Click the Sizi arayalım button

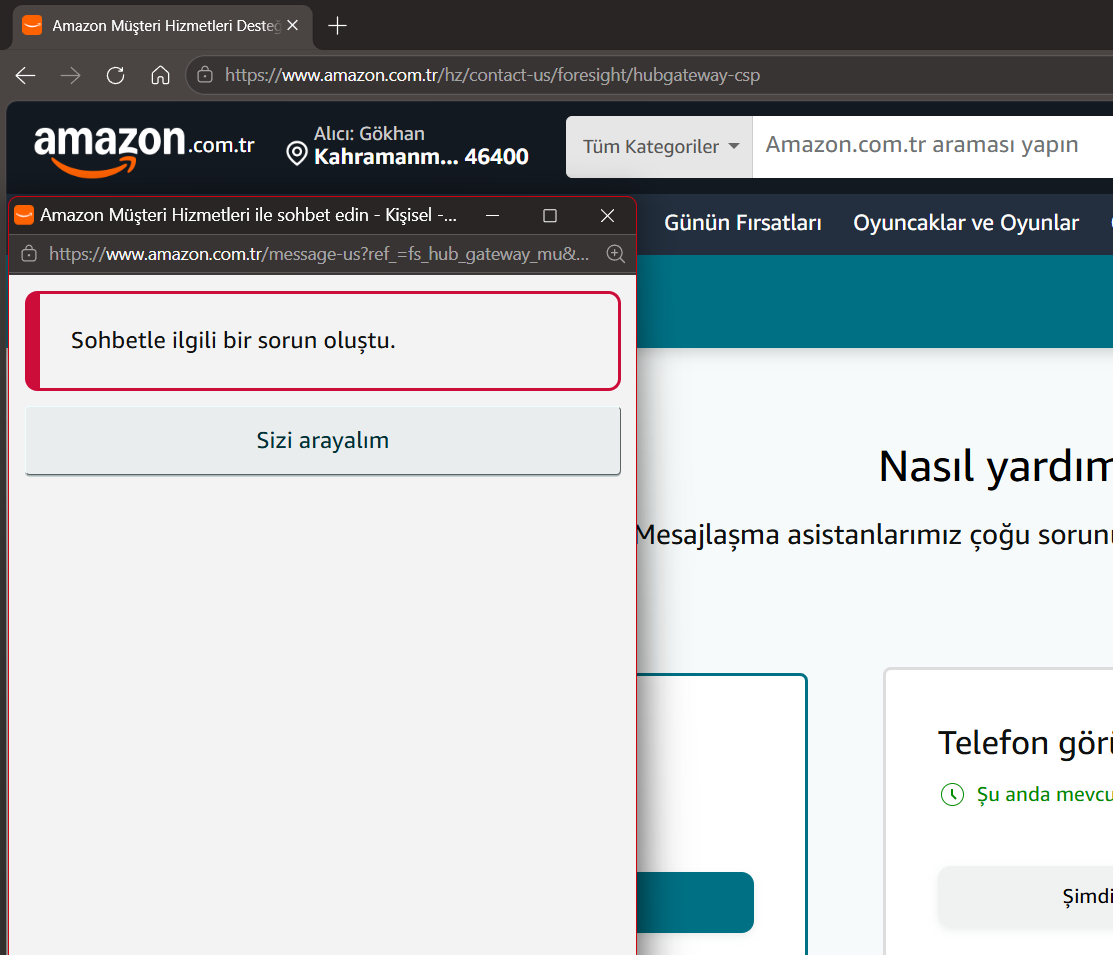[323, 440]
